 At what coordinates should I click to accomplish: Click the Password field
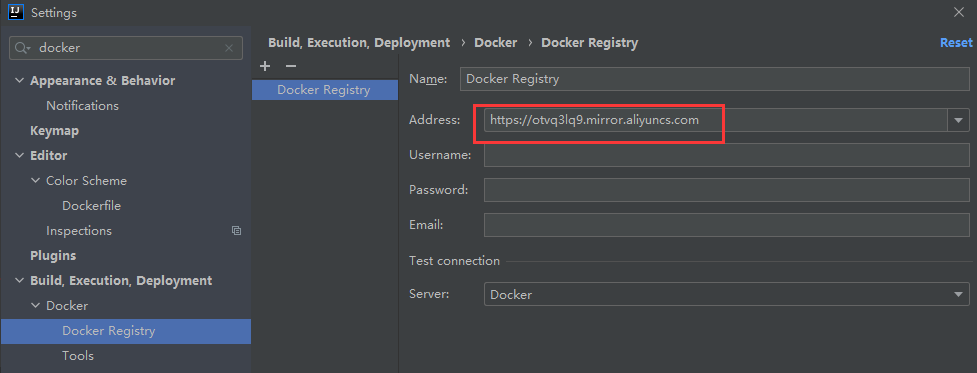(x=727, y=190)
